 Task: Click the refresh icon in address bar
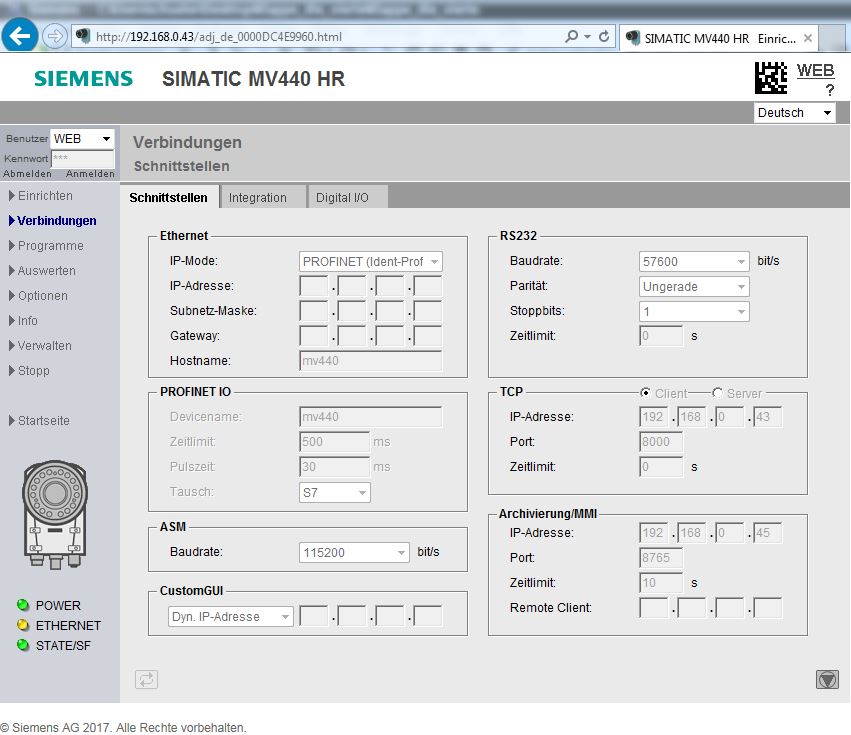click(604, 37)
